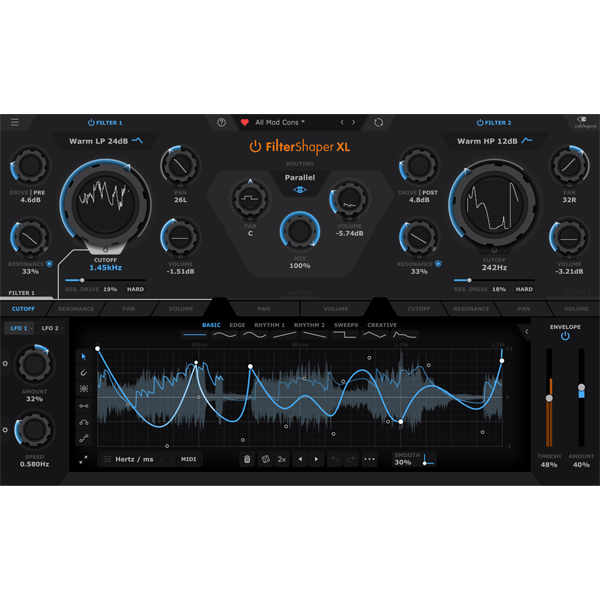Open the Rhythm 1 waveform preset category
Image resolution: width=600 pixels, height=600 pixels.
[x=269, y=325]
